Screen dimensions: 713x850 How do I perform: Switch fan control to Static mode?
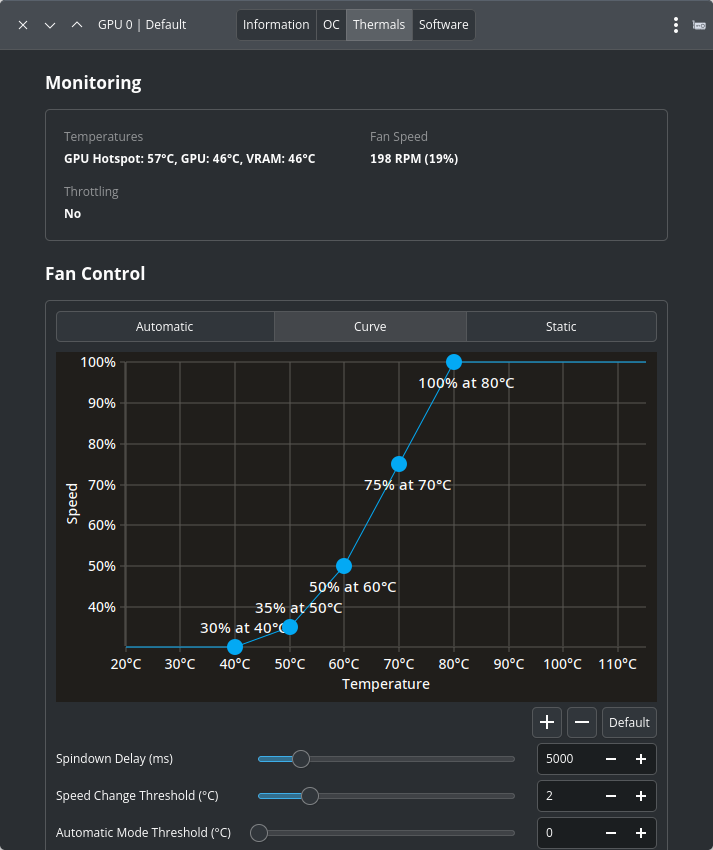561,327
